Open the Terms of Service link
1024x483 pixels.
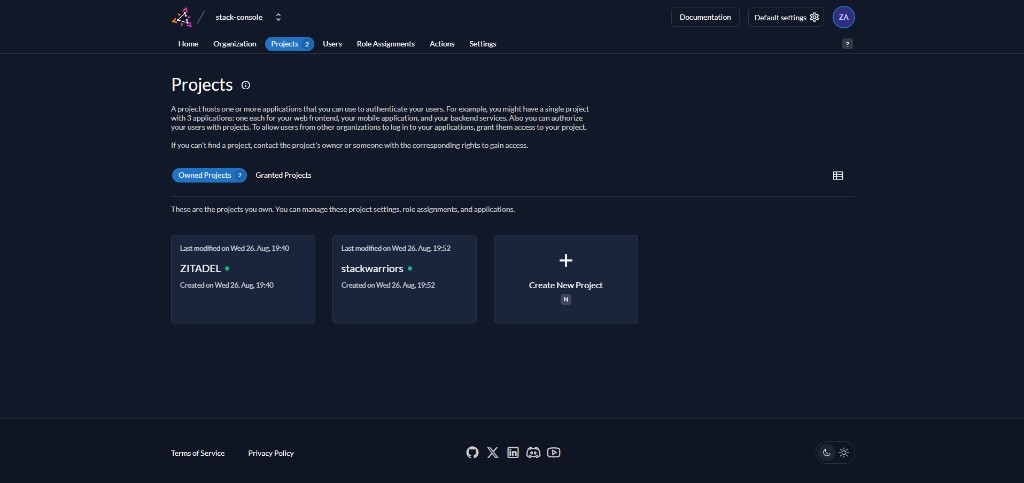point(198,453)
